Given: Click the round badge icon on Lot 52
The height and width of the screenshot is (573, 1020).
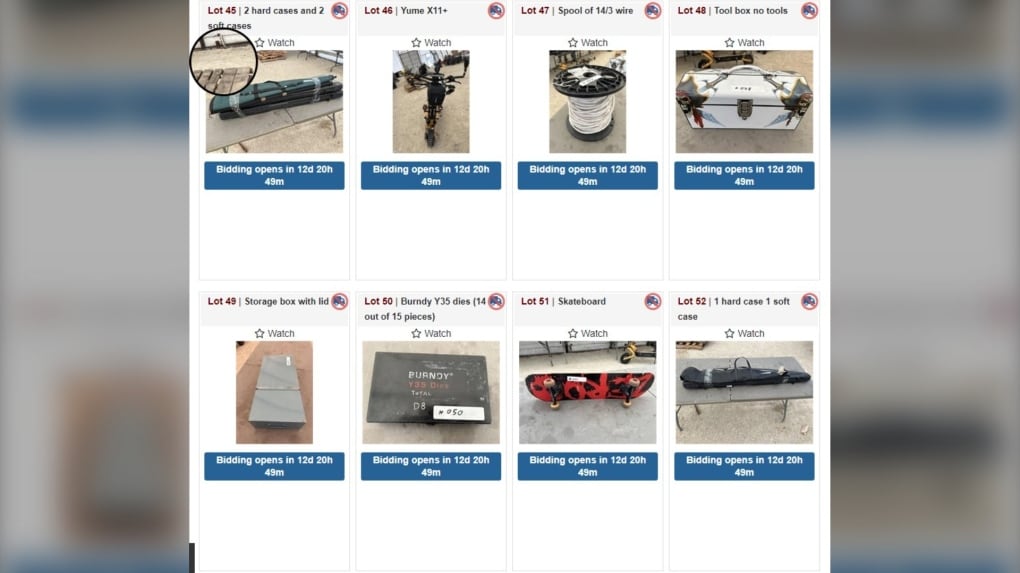Looking at the screenshot, I should pyautogui.click(x=809, y=301).
